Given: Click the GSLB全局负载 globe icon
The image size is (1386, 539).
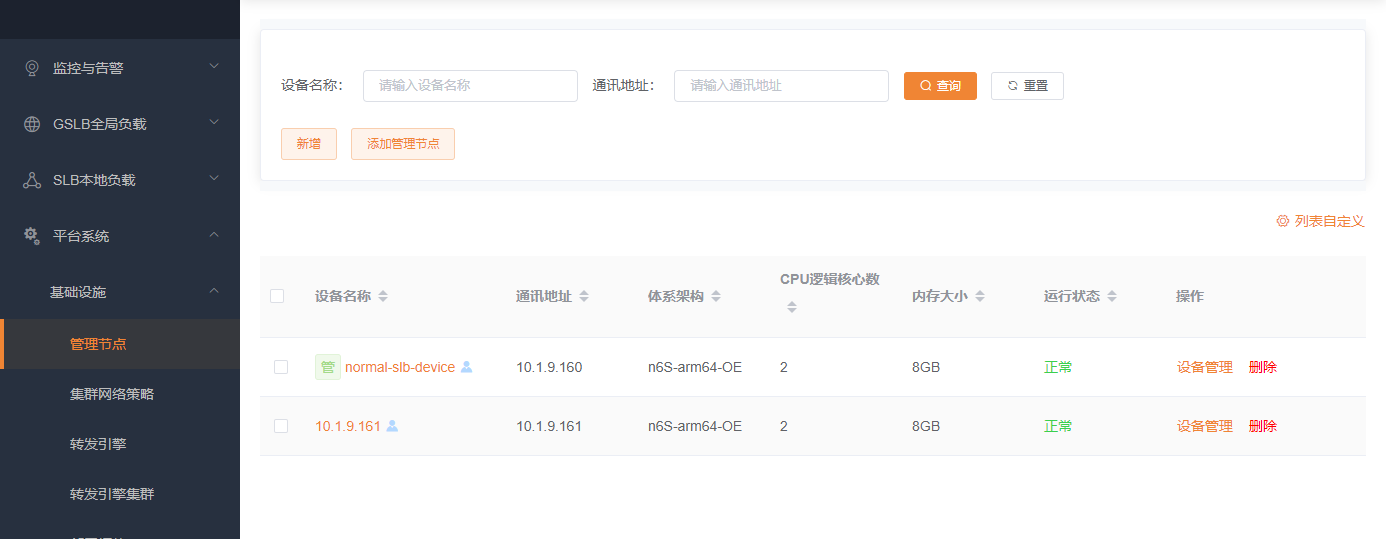Looking at the screenshot, I should click(x=32, y=124).
